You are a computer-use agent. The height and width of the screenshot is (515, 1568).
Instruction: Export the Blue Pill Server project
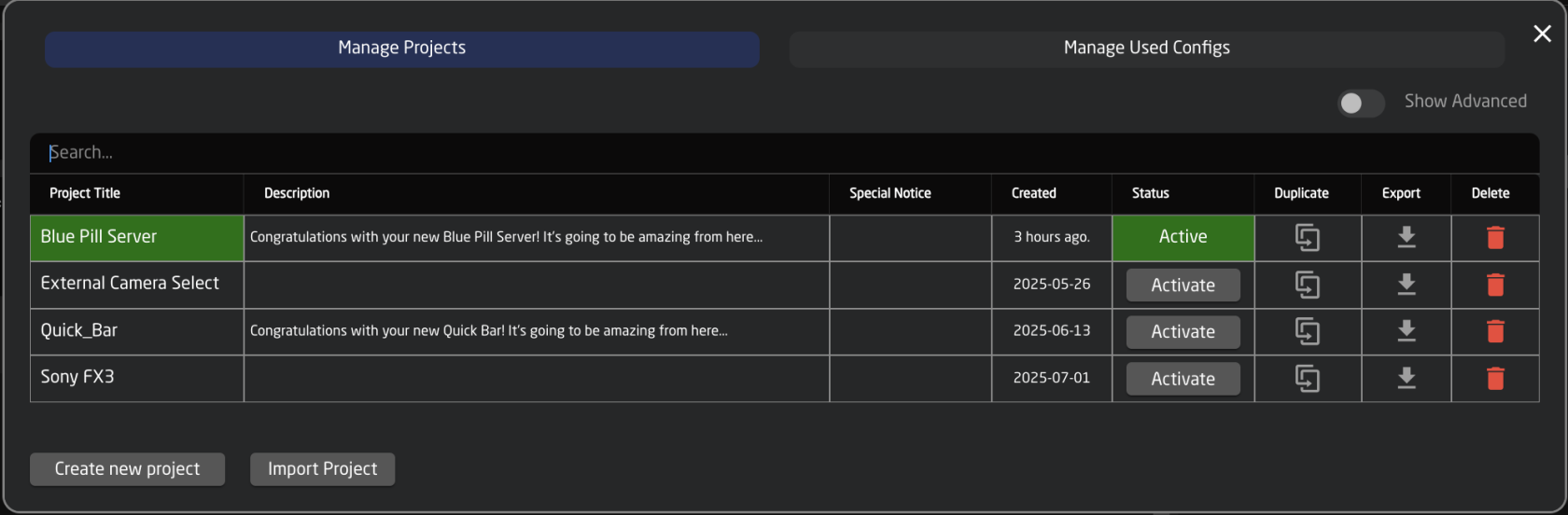coord(1407,238)
